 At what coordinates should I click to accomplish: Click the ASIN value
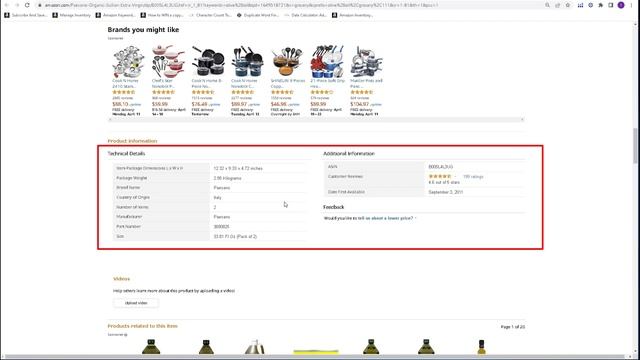tap(440, 167)
